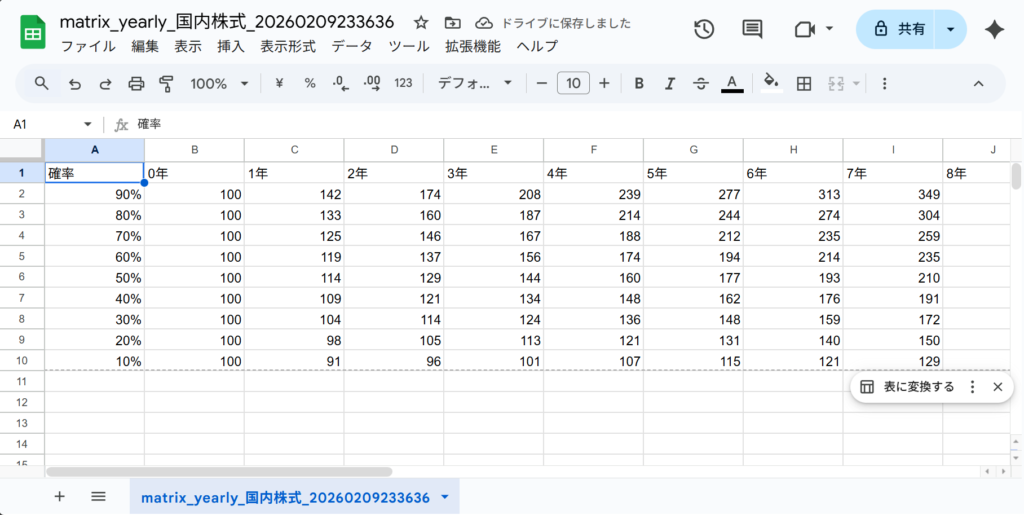
Task: Open the sheet tab dropdown arrow
Action: (x=444, y=497)
